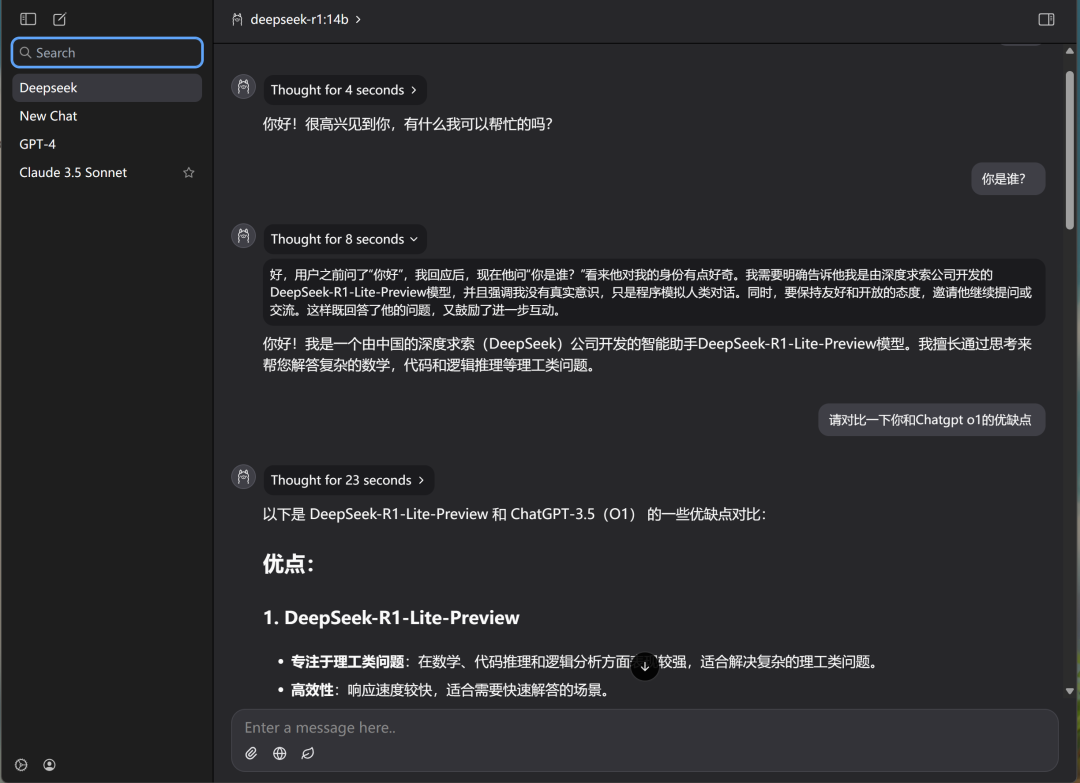Screen dimensions: 1080x783
Task: Click the 优点: heading
Action: point(289,564)
